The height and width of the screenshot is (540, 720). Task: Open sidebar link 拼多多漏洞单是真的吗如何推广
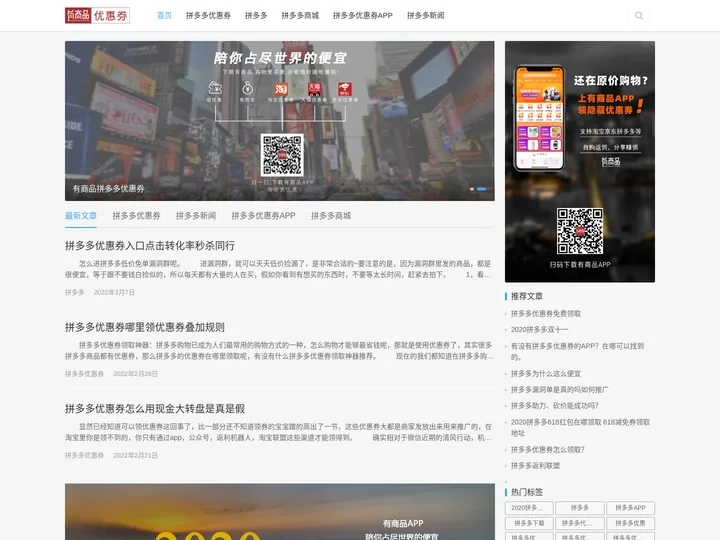[560, 390]
